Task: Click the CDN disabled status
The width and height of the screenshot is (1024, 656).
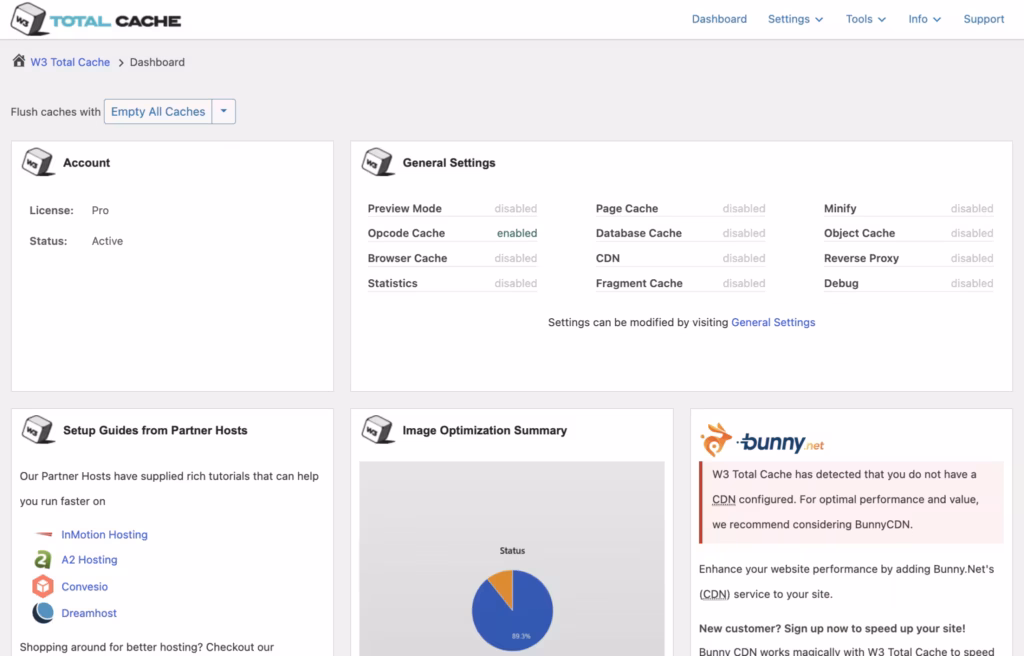Action: tap(743, 258)
